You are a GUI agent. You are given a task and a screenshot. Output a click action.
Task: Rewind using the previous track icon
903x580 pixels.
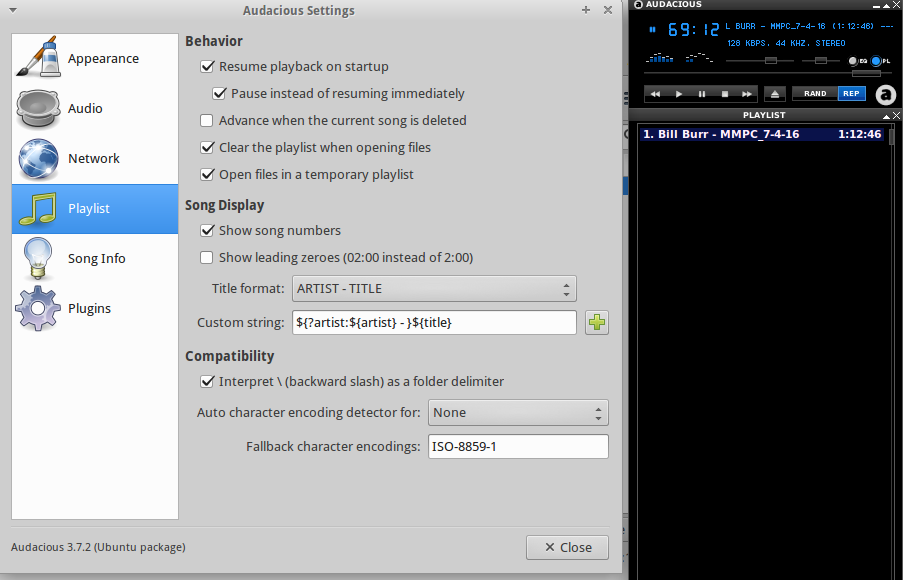(655, 93)
